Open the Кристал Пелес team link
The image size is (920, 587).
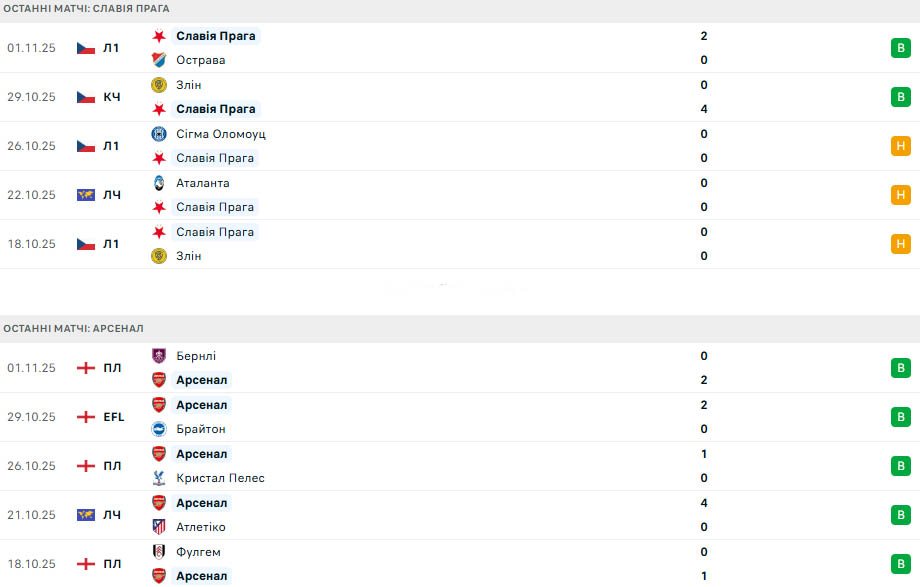tap(222, 478)
